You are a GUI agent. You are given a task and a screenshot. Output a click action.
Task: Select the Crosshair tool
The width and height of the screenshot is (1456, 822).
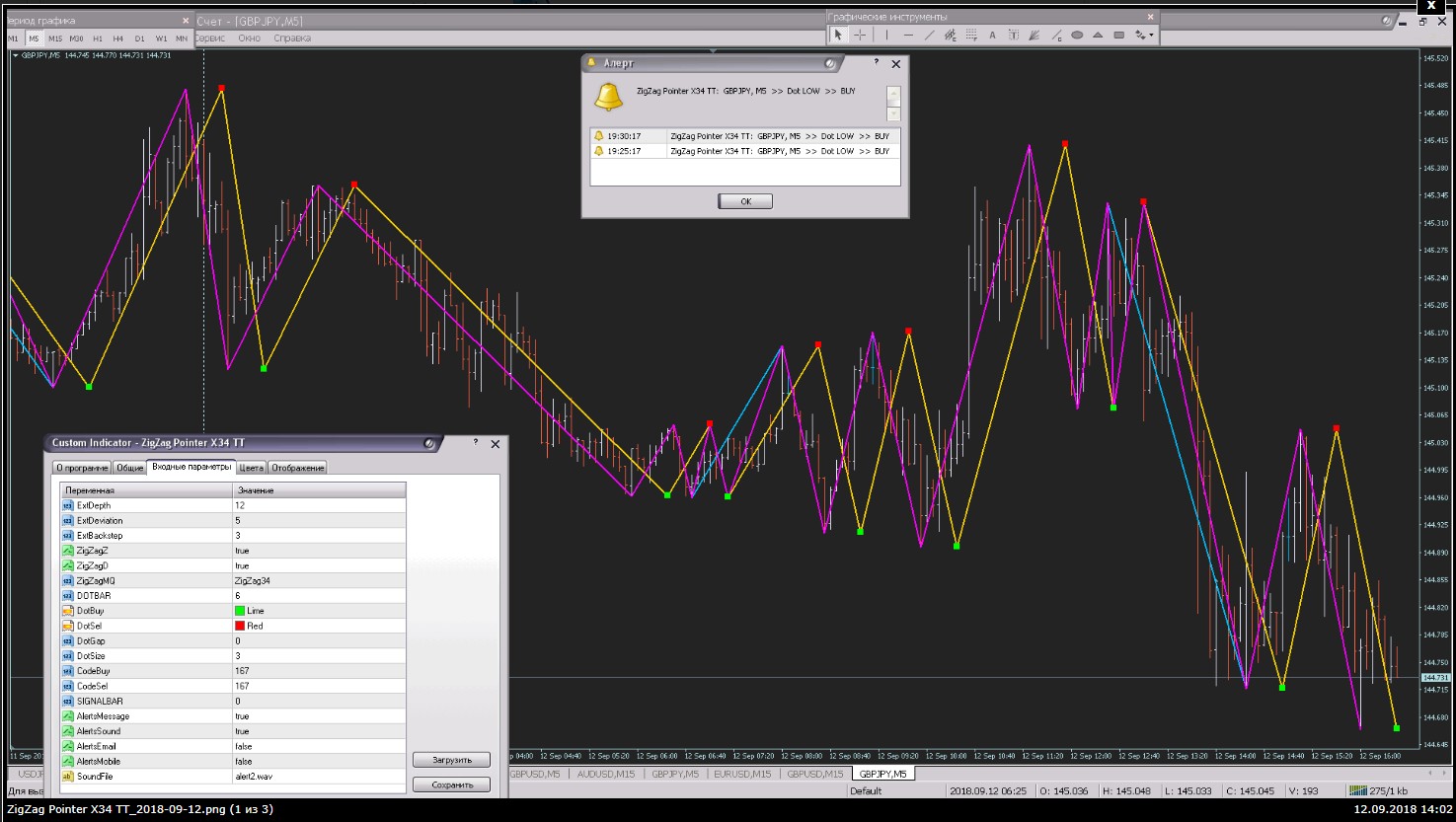[860, 36]
